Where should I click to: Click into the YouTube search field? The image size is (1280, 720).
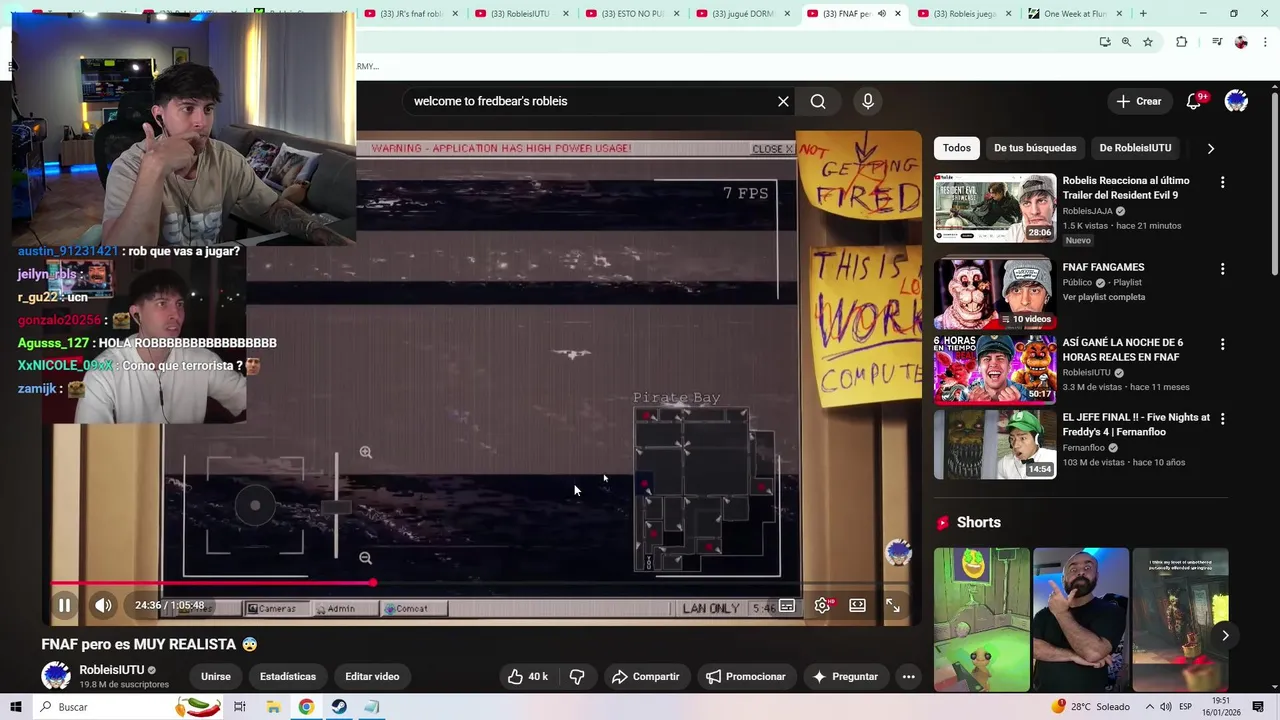(x=590, y=101)
